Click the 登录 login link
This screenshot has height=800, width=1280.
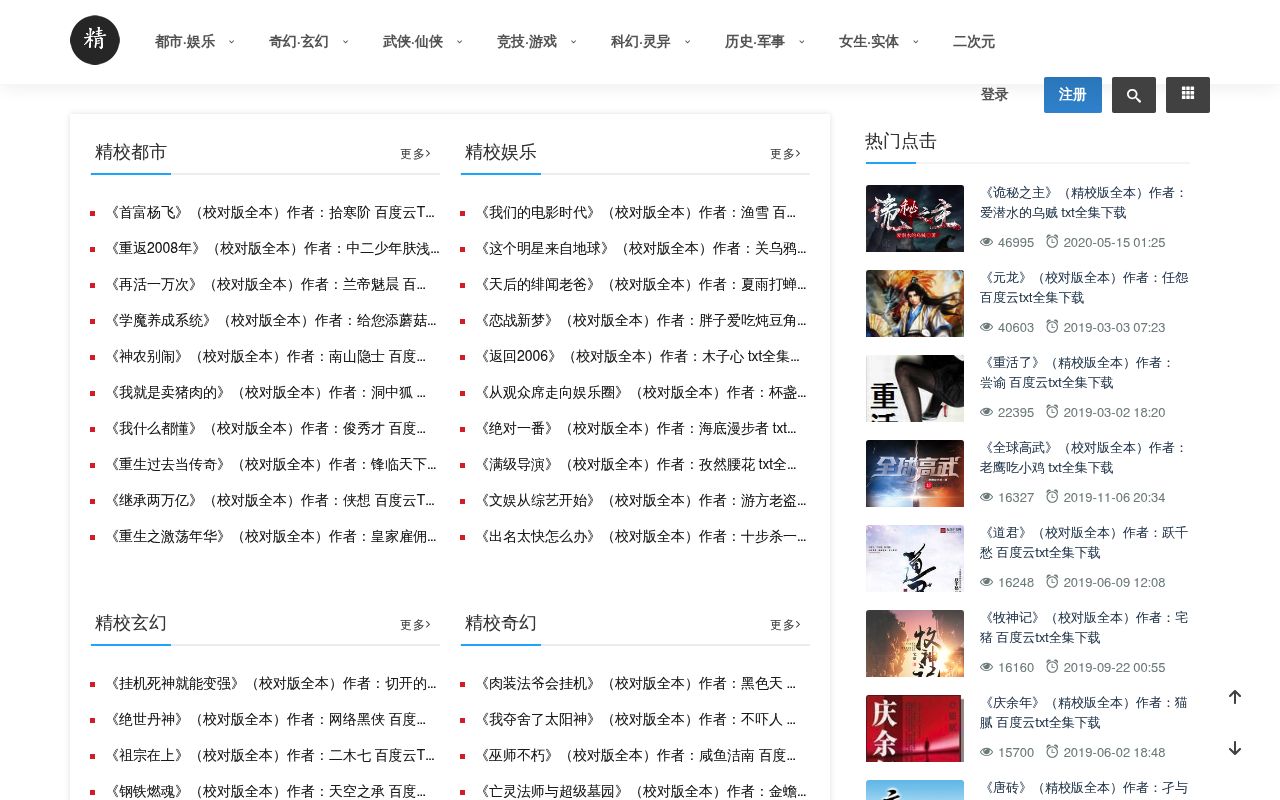point(994,95)
